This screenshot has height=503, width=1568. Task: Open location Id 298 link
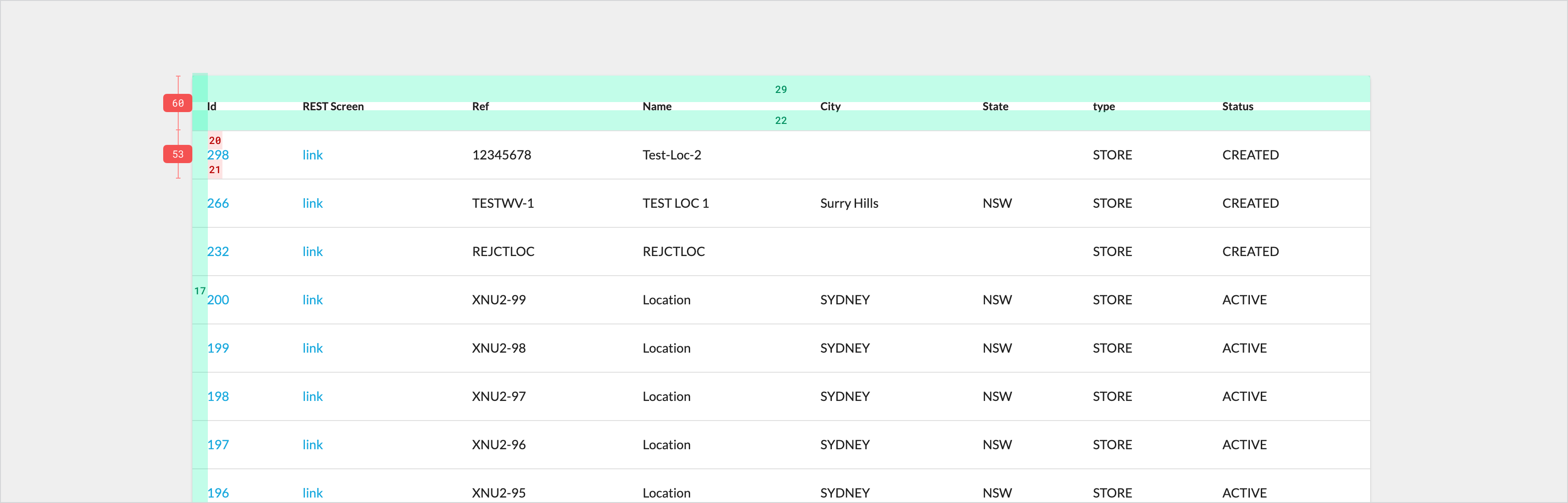[218, 155]
